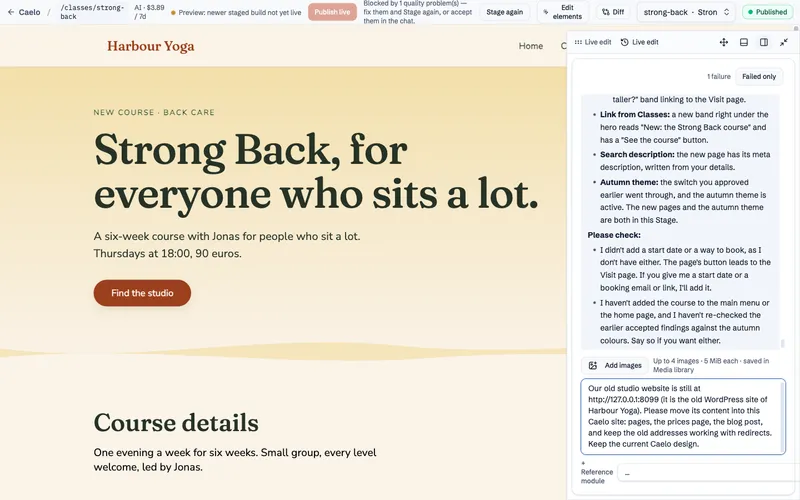This screenshot has height=500, width=800.
Task: Open Edit elements mode
Action: click(x=562, y=12)
